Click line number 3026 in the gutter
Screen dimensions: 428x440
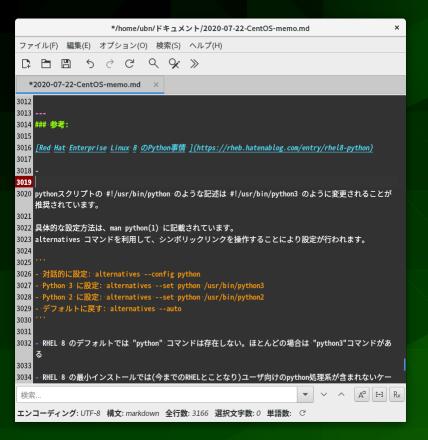(24, 274)
